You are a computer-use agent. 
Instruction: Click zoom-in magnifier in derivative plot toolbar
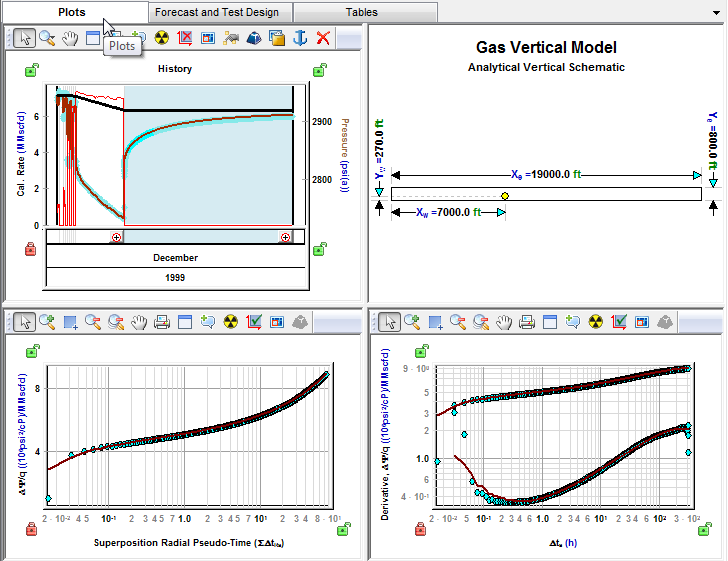click(x=412, y=321)
